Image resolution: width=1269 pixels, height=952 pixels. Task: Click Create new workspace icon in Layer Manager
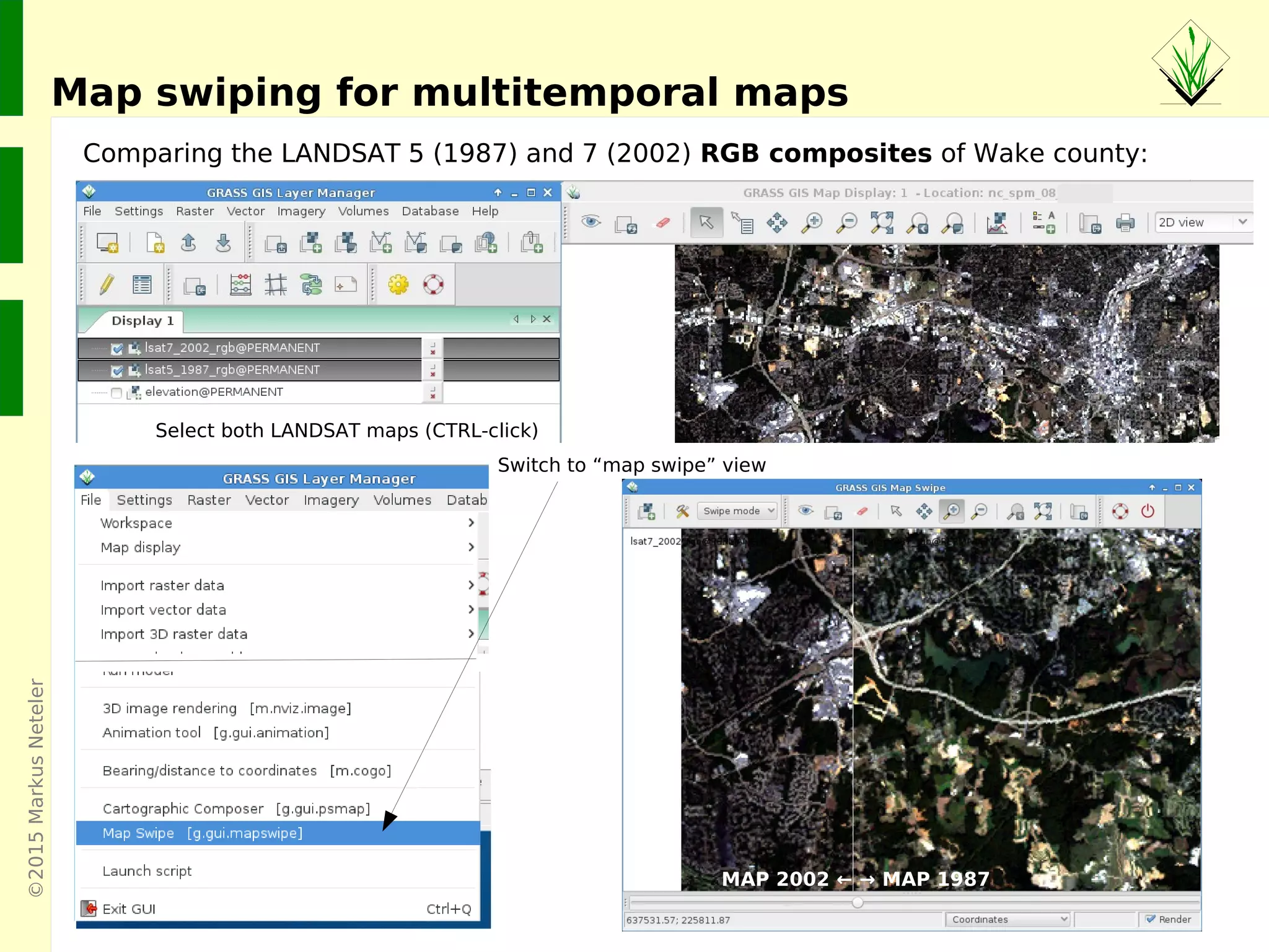point(155,243)
